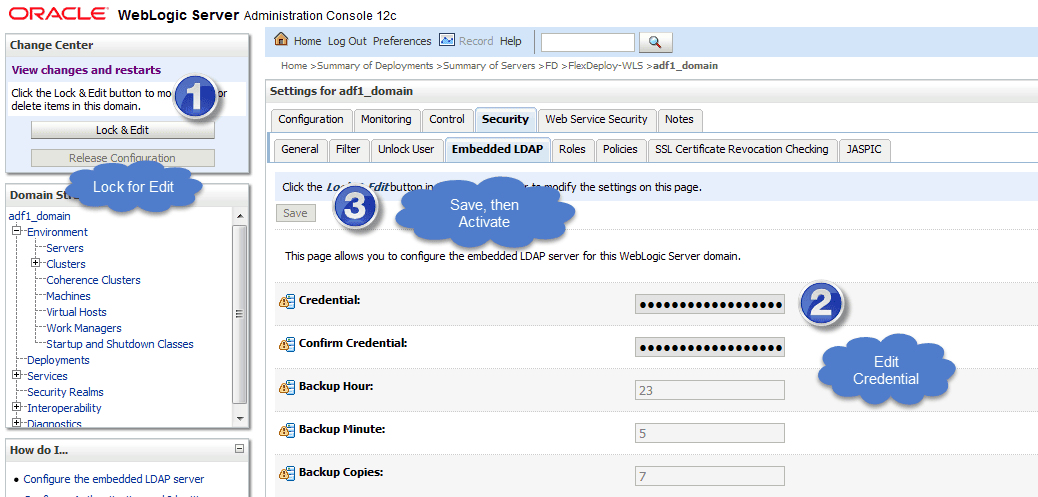Viewport: 1038px width, 497px height.
Task: Click the toolbar search text field
Action: (588, 42)
